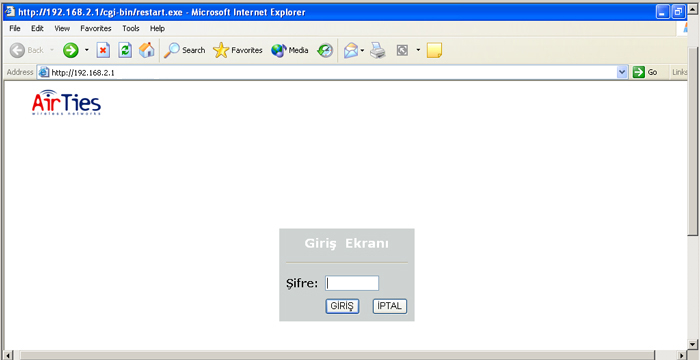This screenshot has height=360, width=700.
Task: Click the horizontal scrollbar right arrow
Action: pyautogui.click(x=682, y=356)
